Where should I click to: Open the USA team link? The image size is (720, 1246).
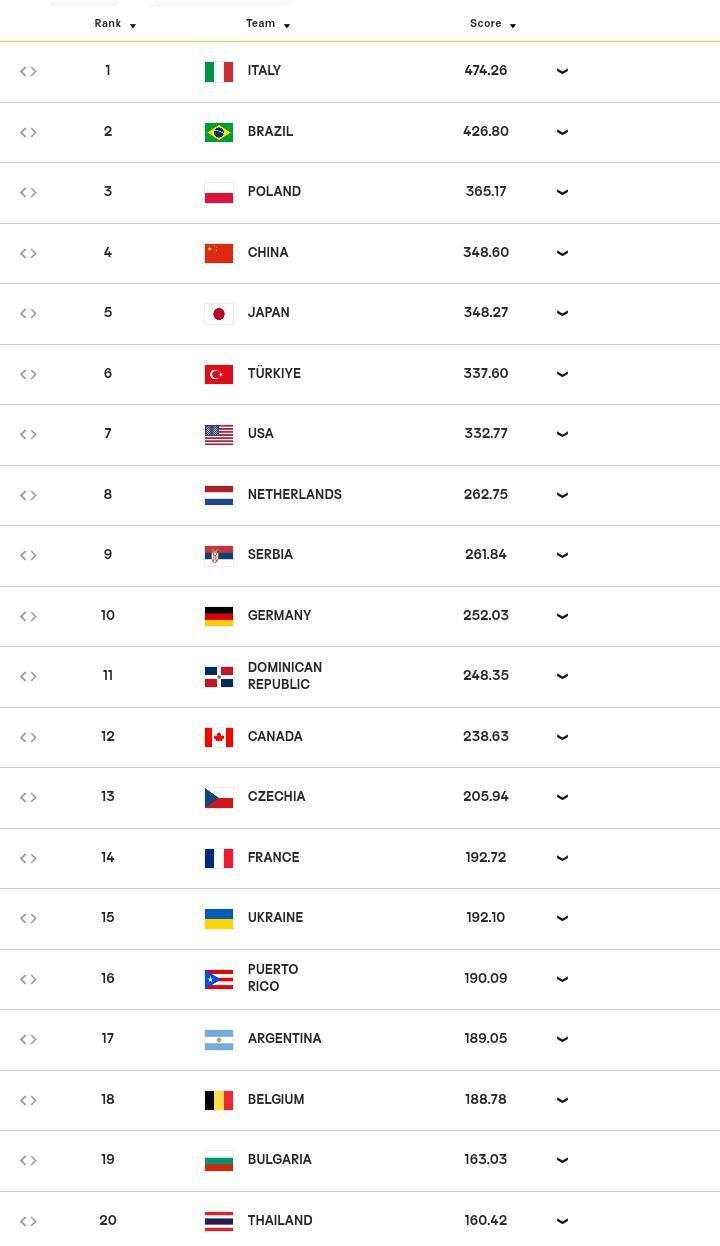click(x=261, y=434)
